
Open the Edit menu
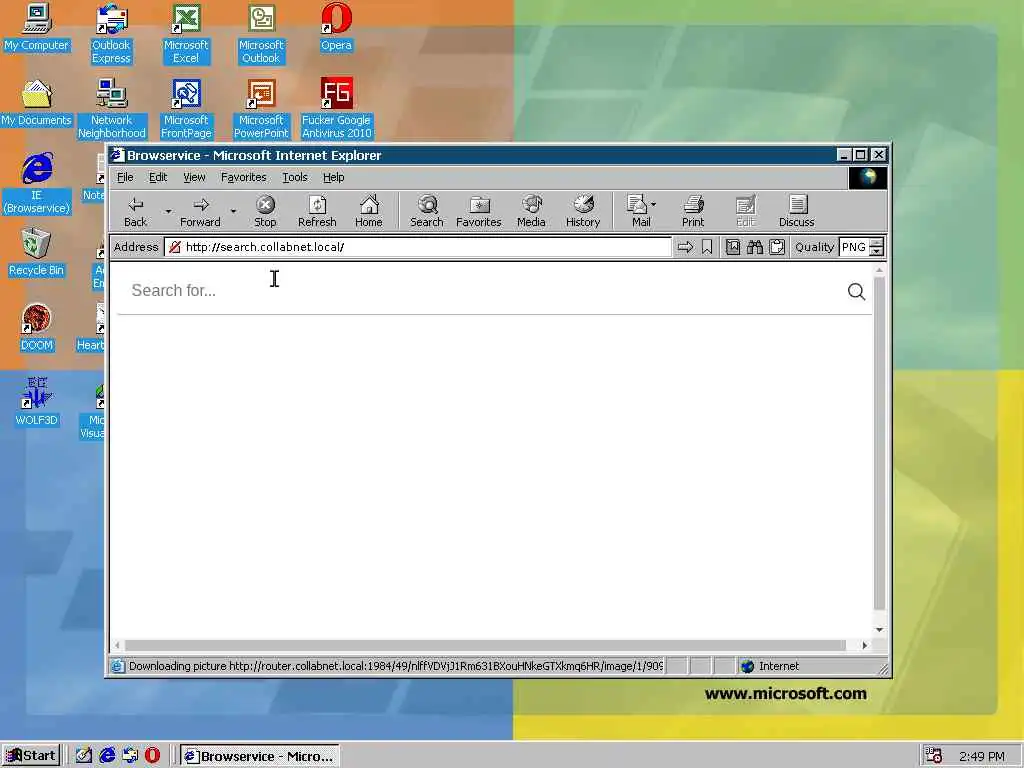[x=158, y=177]
